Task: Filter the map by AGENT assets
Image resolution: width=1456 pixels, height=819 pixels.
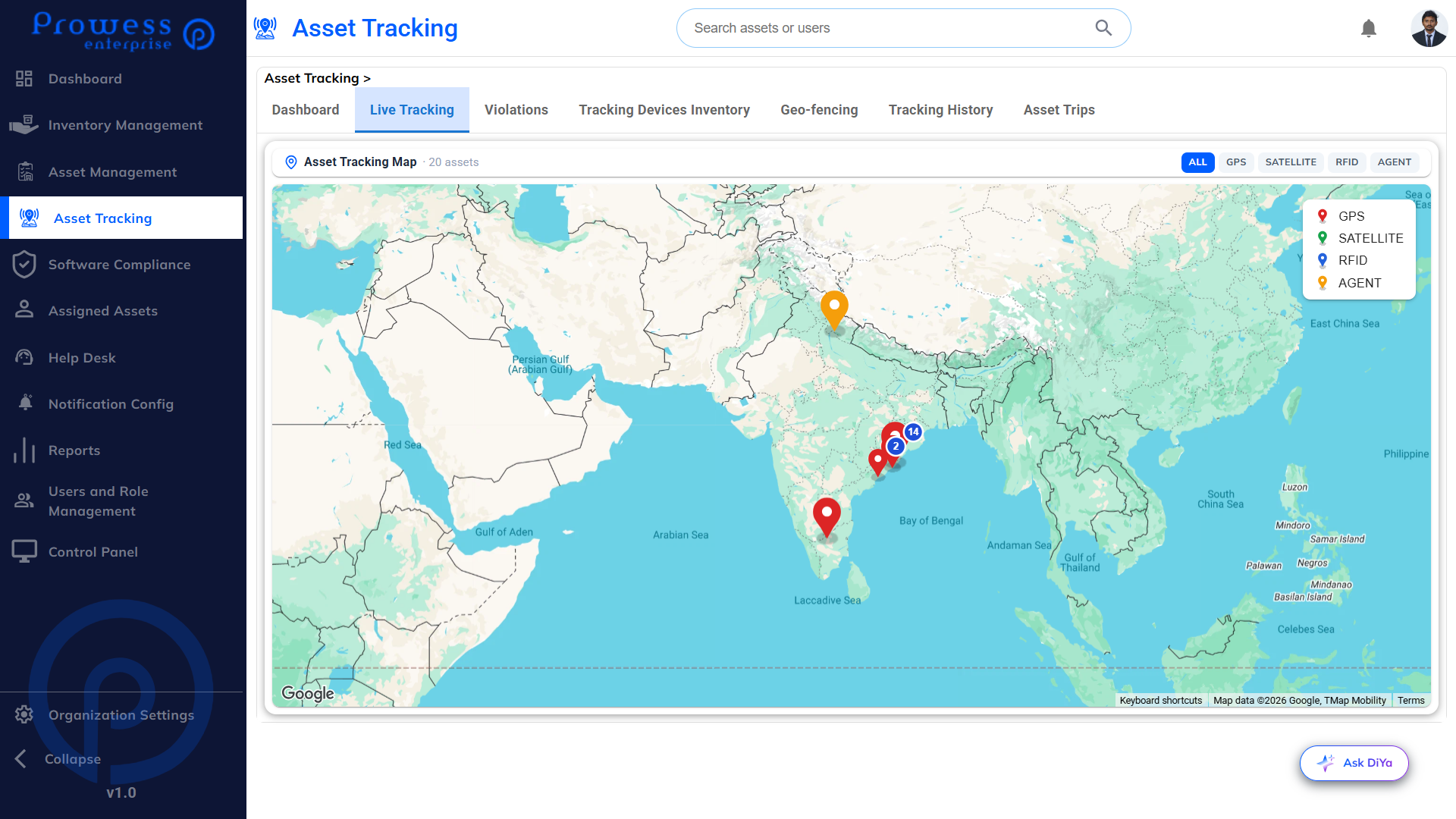Action: tap(1394, 162)
